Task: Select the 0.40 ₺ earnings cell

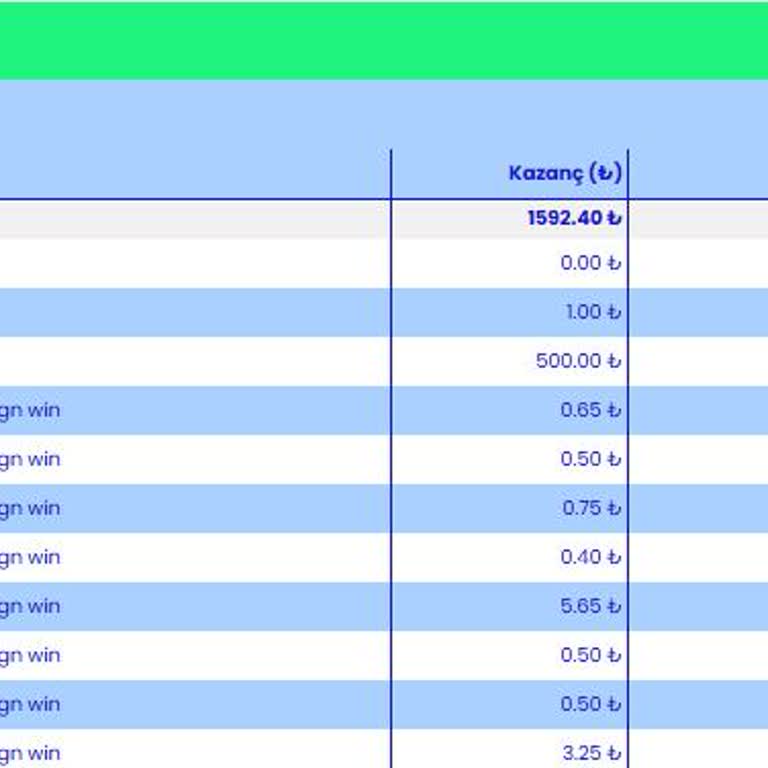Action: (590, 557)
